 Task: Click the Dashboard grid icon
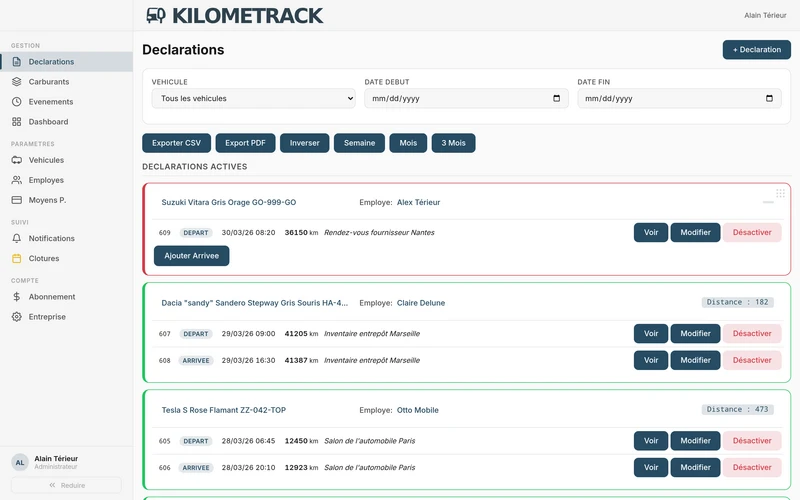click(17, 121)
